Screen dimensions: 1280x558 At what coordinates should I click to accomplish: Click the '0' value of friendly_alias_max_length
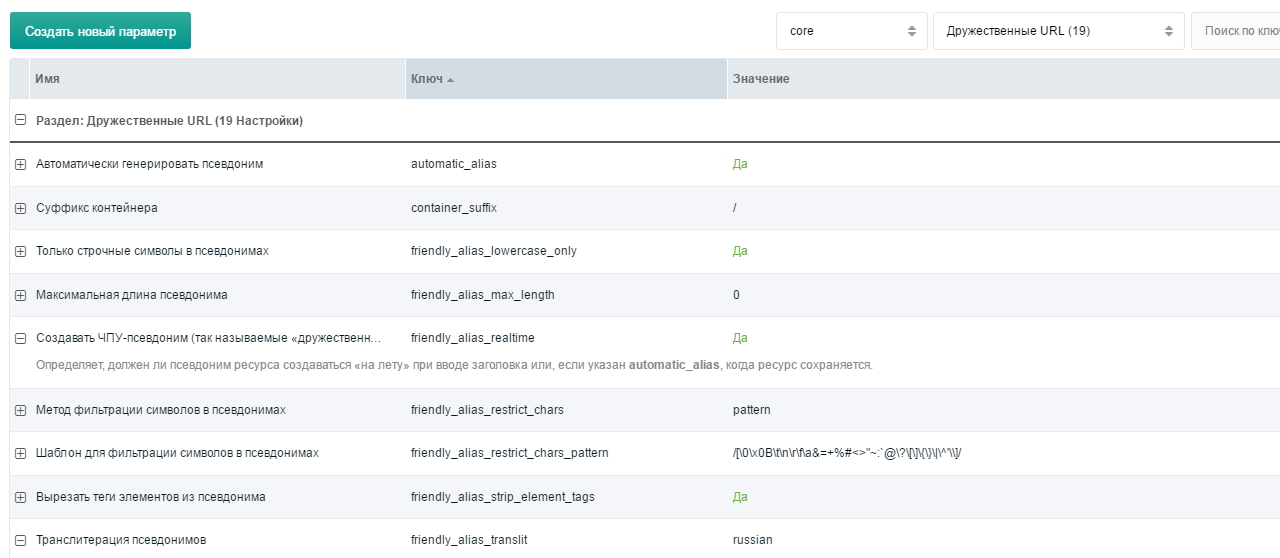pos(736,295)
